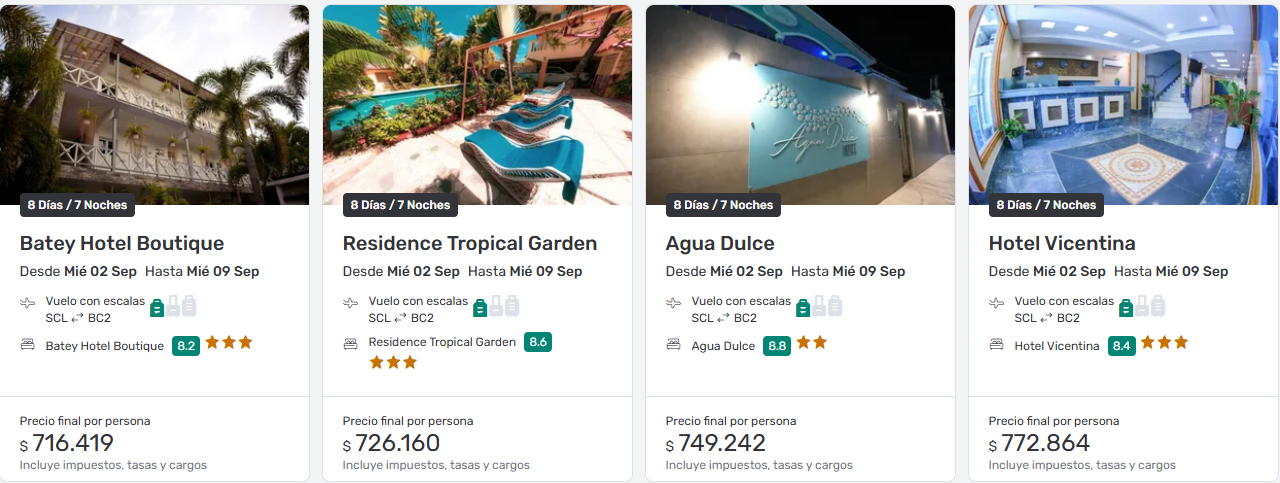Click the green baggage icon on Agua Dulce card
1280x483 pixels.
(x=802, y=307)
